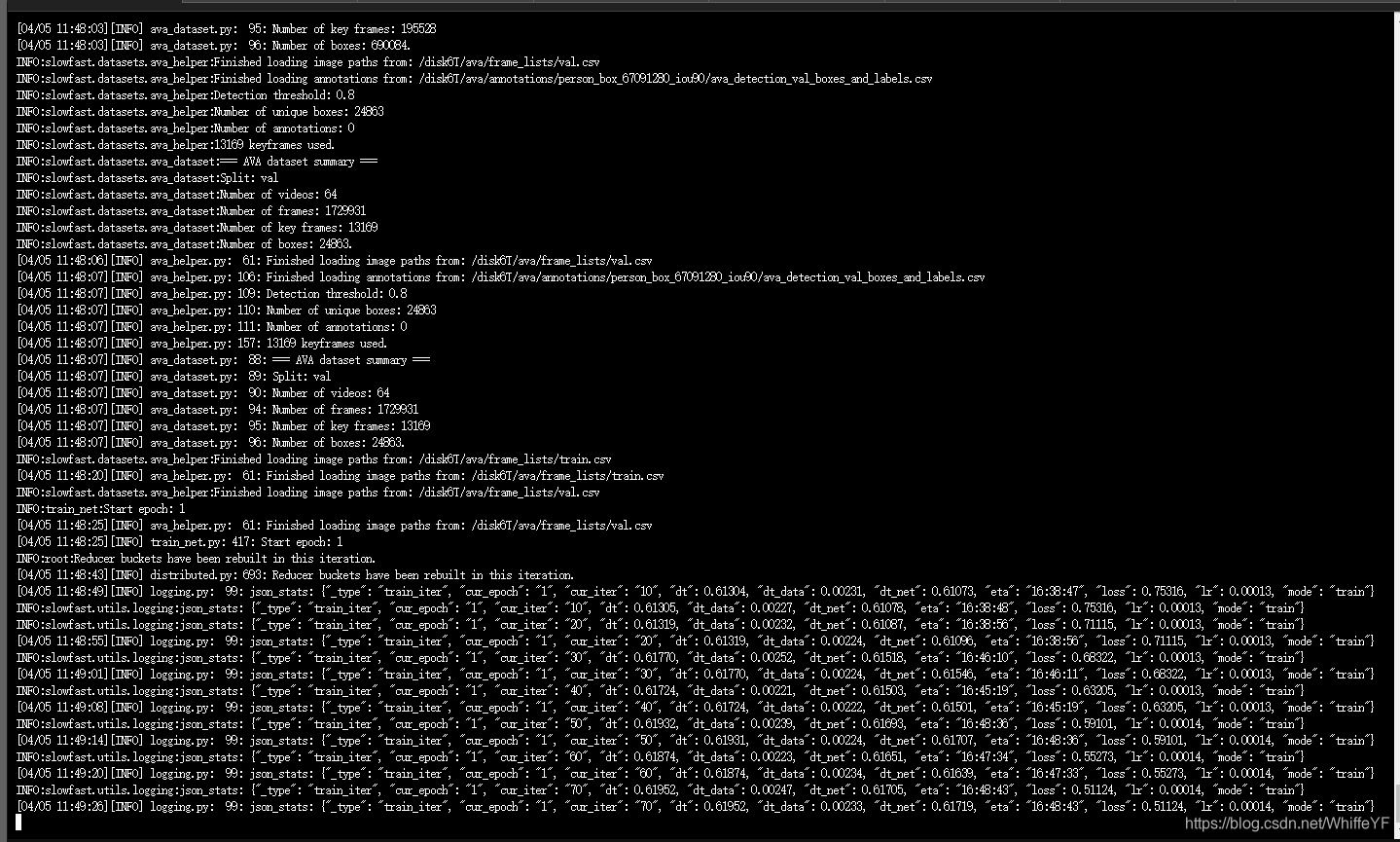
Task: Click the untimestamped json_stats line for cur_iter 10
Action: point(661,608)
